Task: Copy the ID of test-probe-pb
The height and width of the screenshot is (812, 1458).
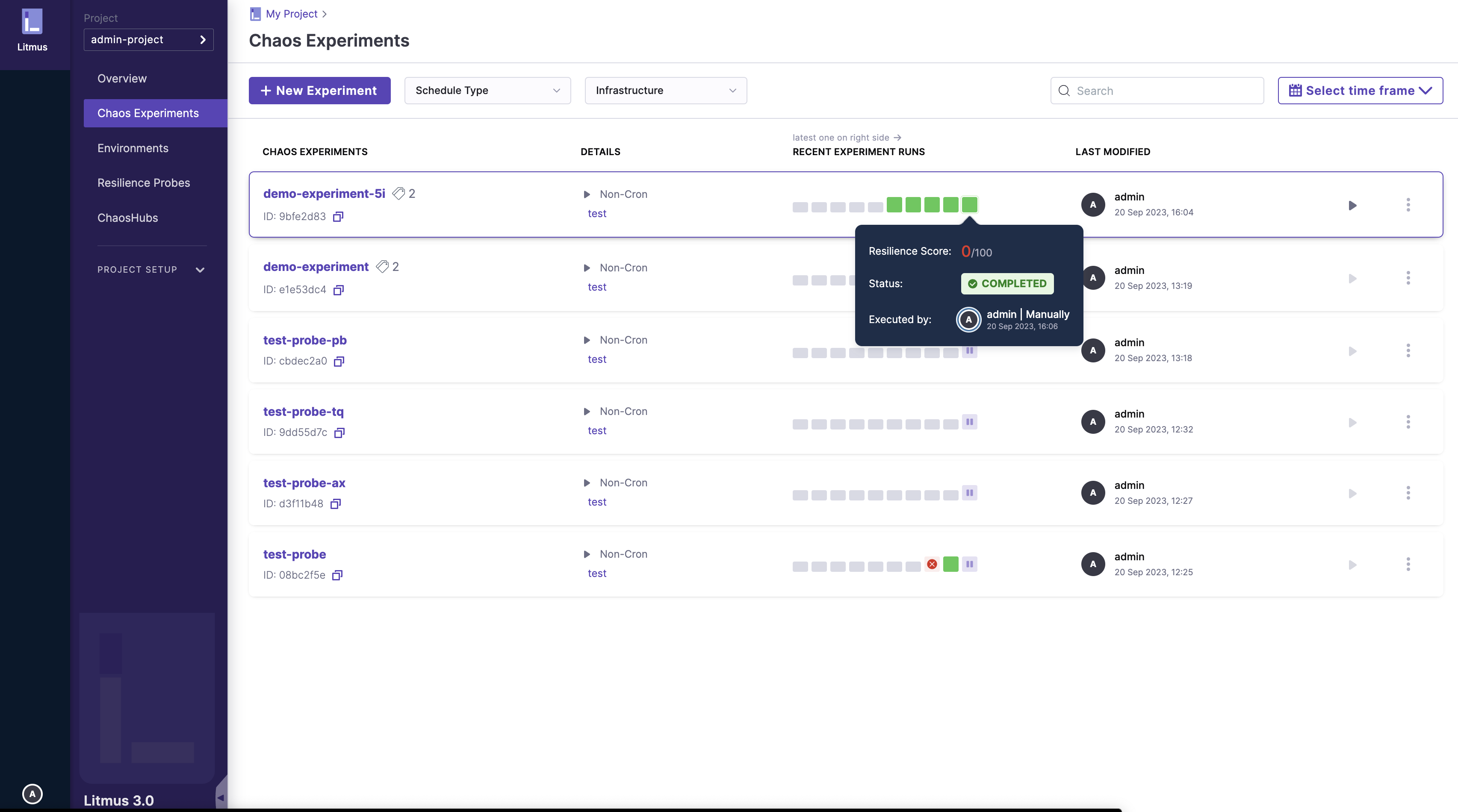Action: pyautogui.click(x=339, y=362)
